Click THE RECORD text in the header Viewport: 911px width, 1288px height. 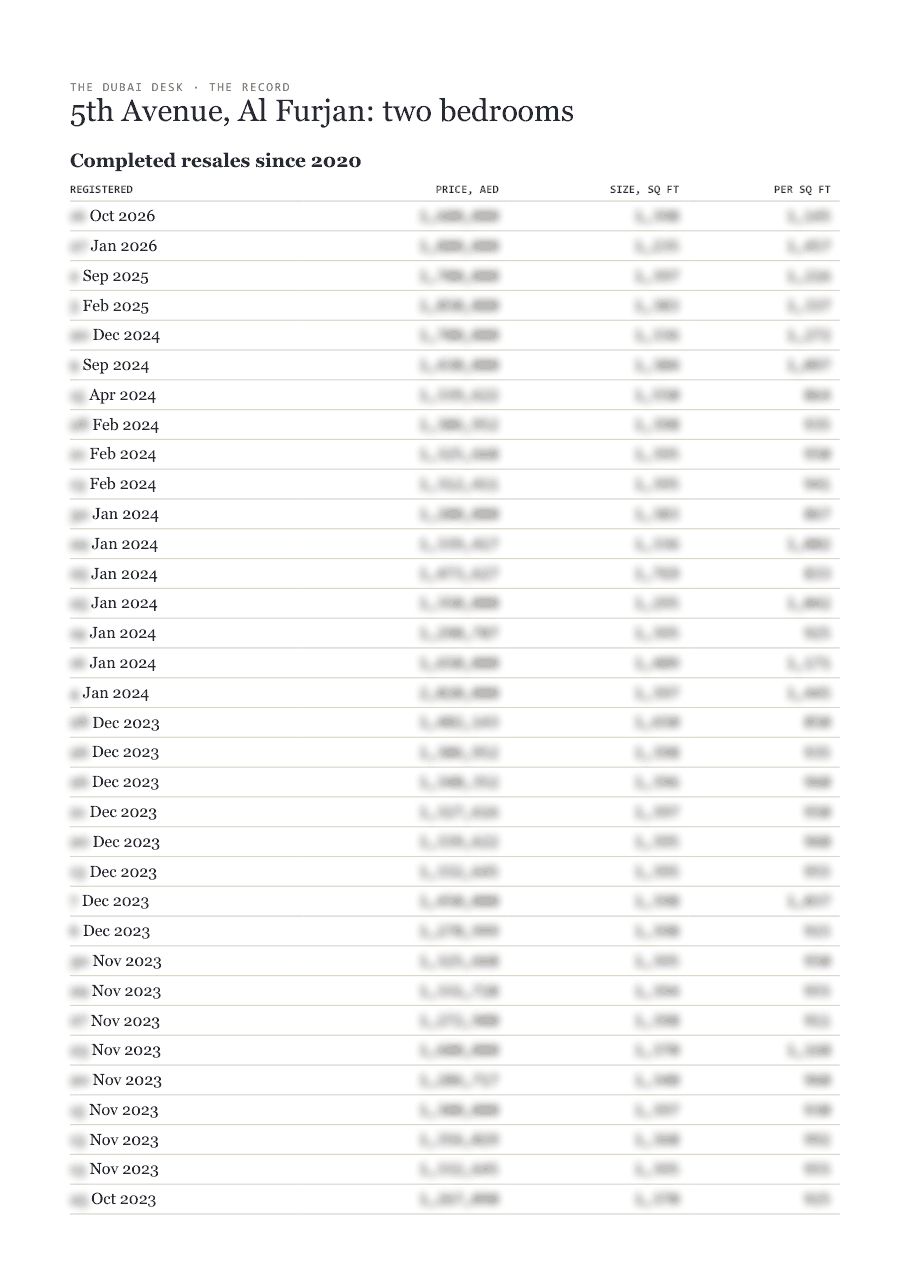(x=249, y=87)
